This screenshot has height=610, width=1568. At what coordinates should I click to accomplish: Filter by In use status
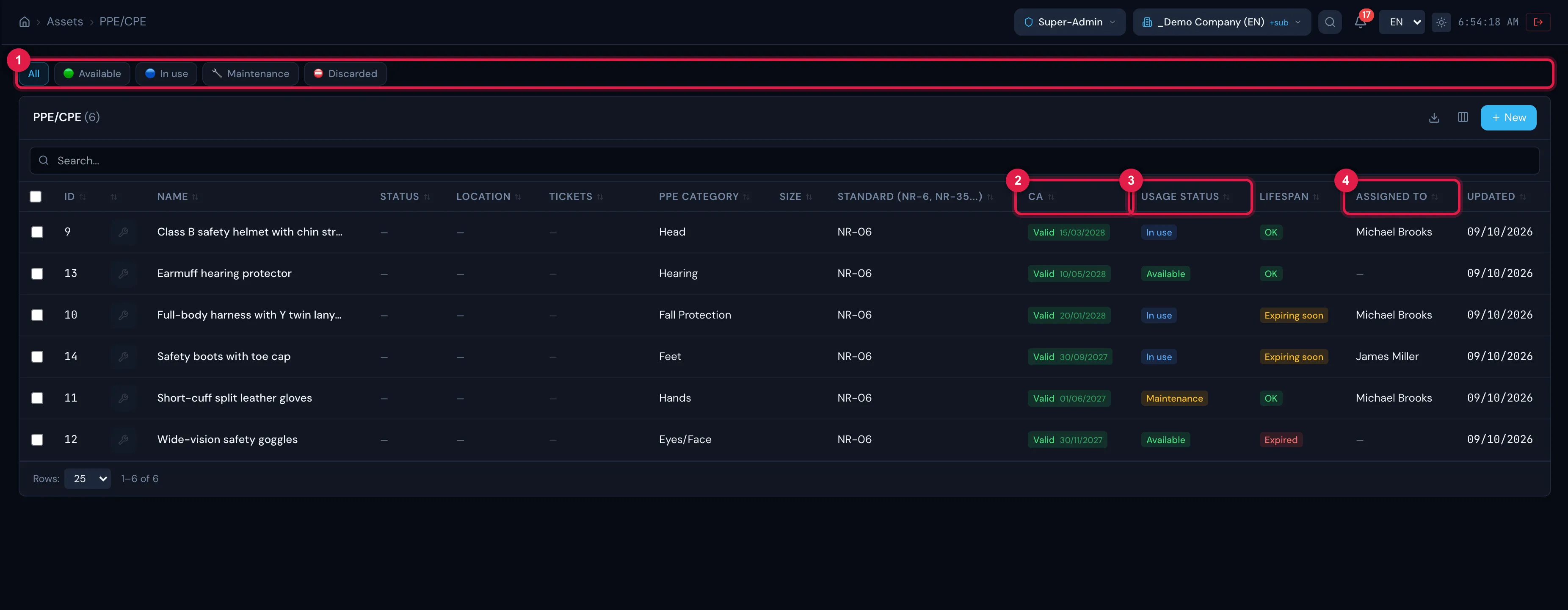[166, 74]
